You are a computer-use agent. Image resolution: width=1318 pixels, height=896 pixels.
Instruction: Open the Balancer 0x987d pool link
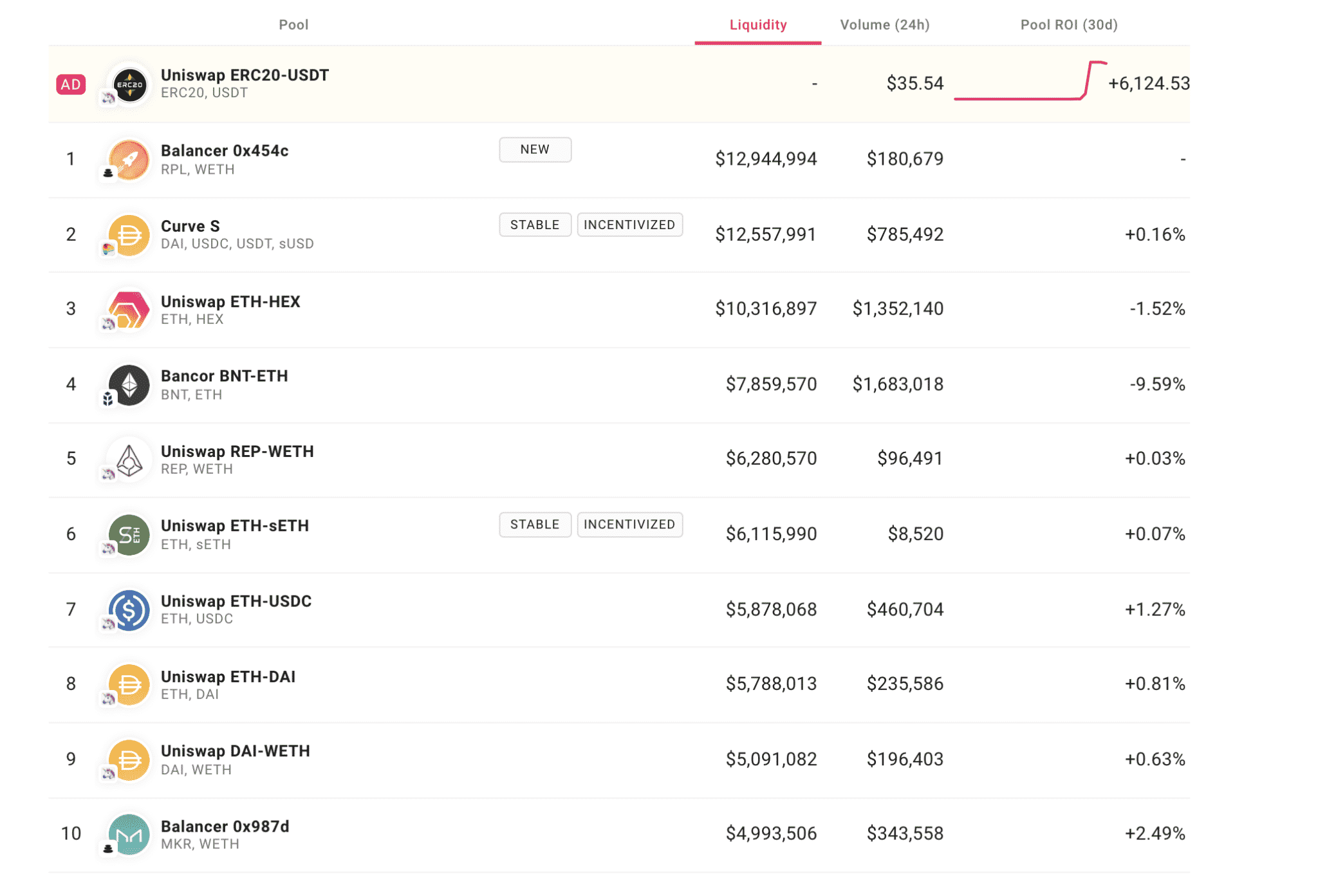pyautogui.click(x=225, y=826)
